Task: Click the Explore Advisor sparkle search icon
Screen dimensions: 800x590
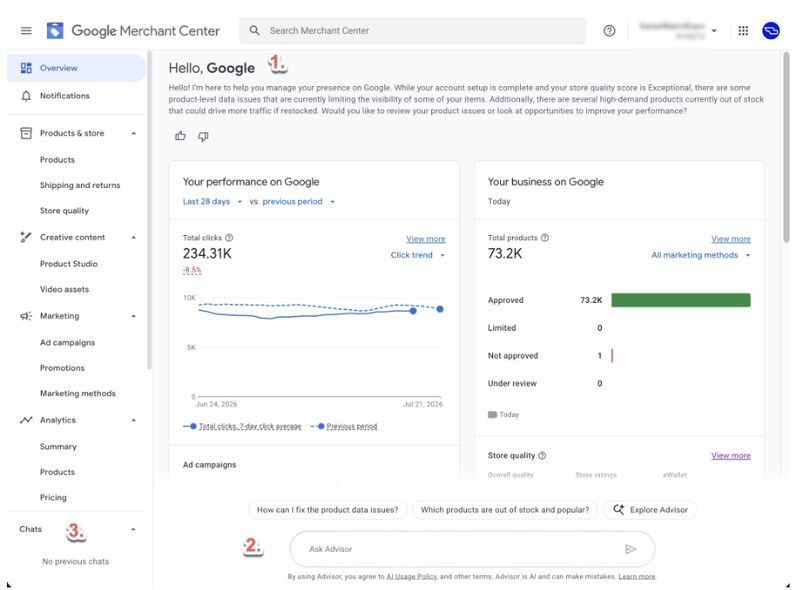Action: pos(618,509)
